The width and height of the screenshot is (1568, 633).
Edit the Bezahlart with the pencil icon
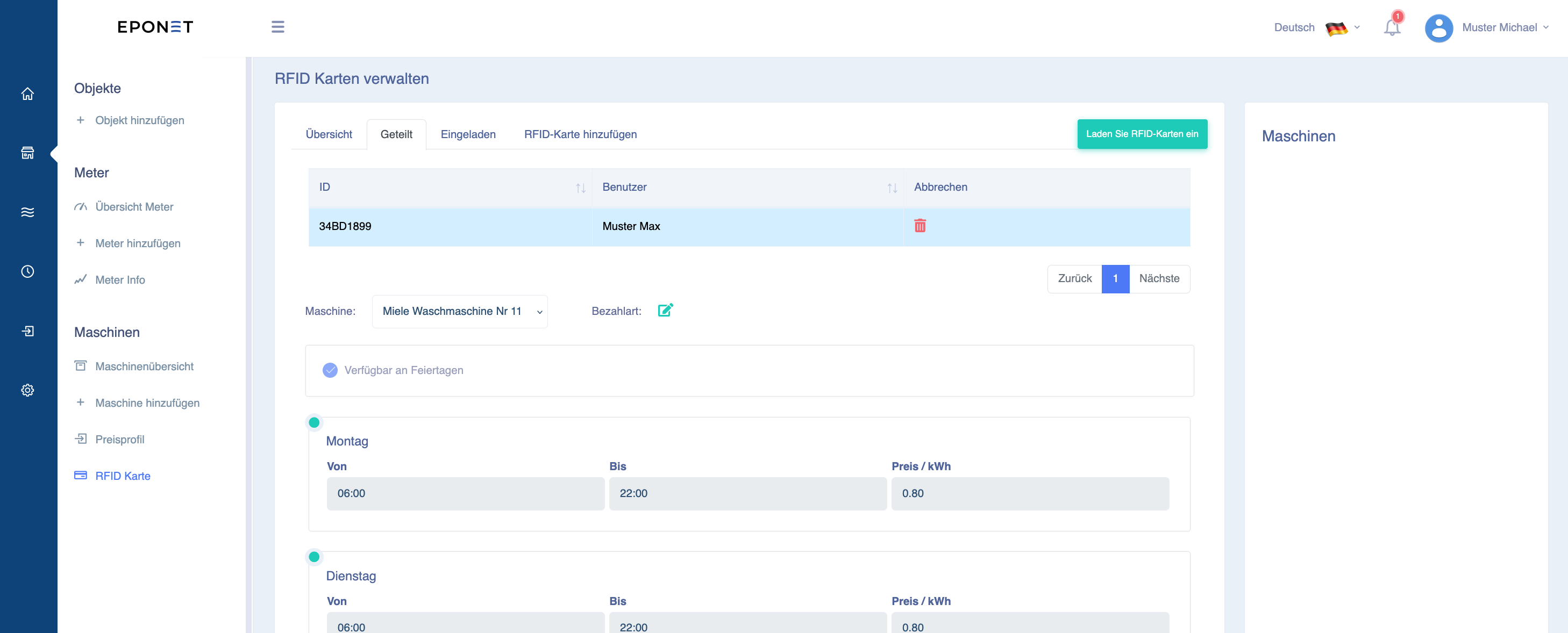coord(665,310)
